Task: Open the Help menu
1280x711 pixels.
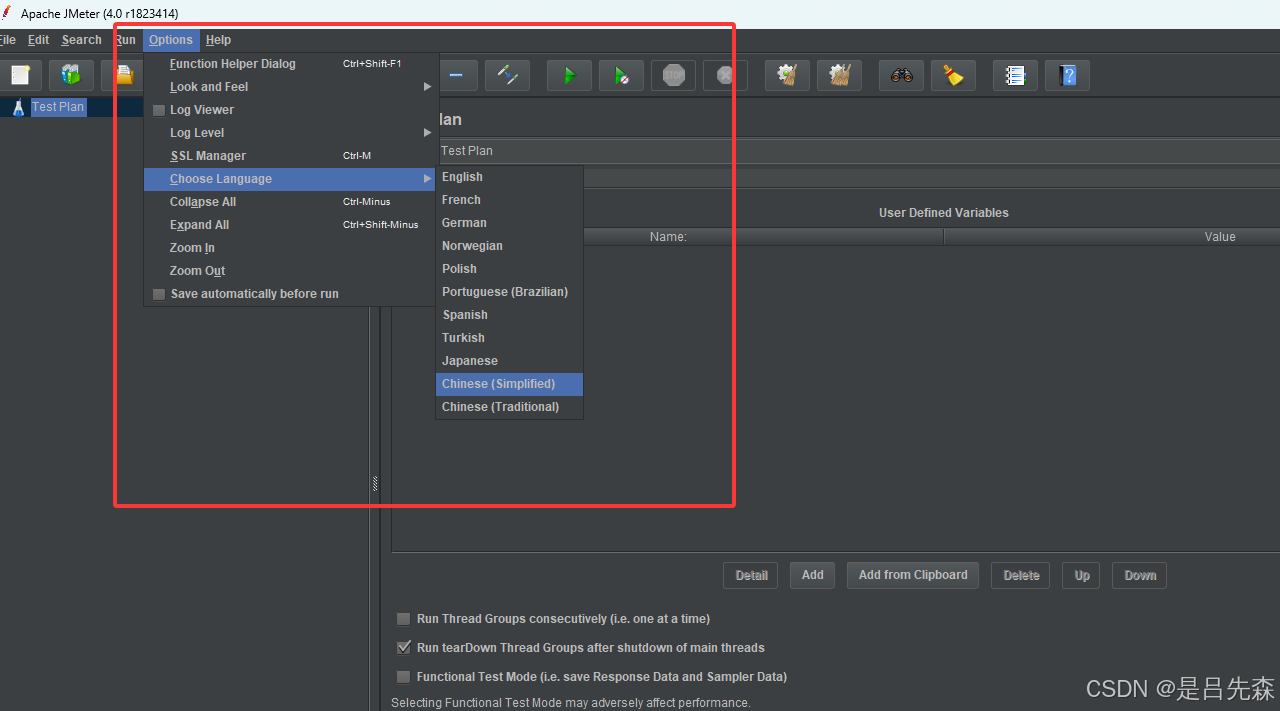Action: coord(218,40)
